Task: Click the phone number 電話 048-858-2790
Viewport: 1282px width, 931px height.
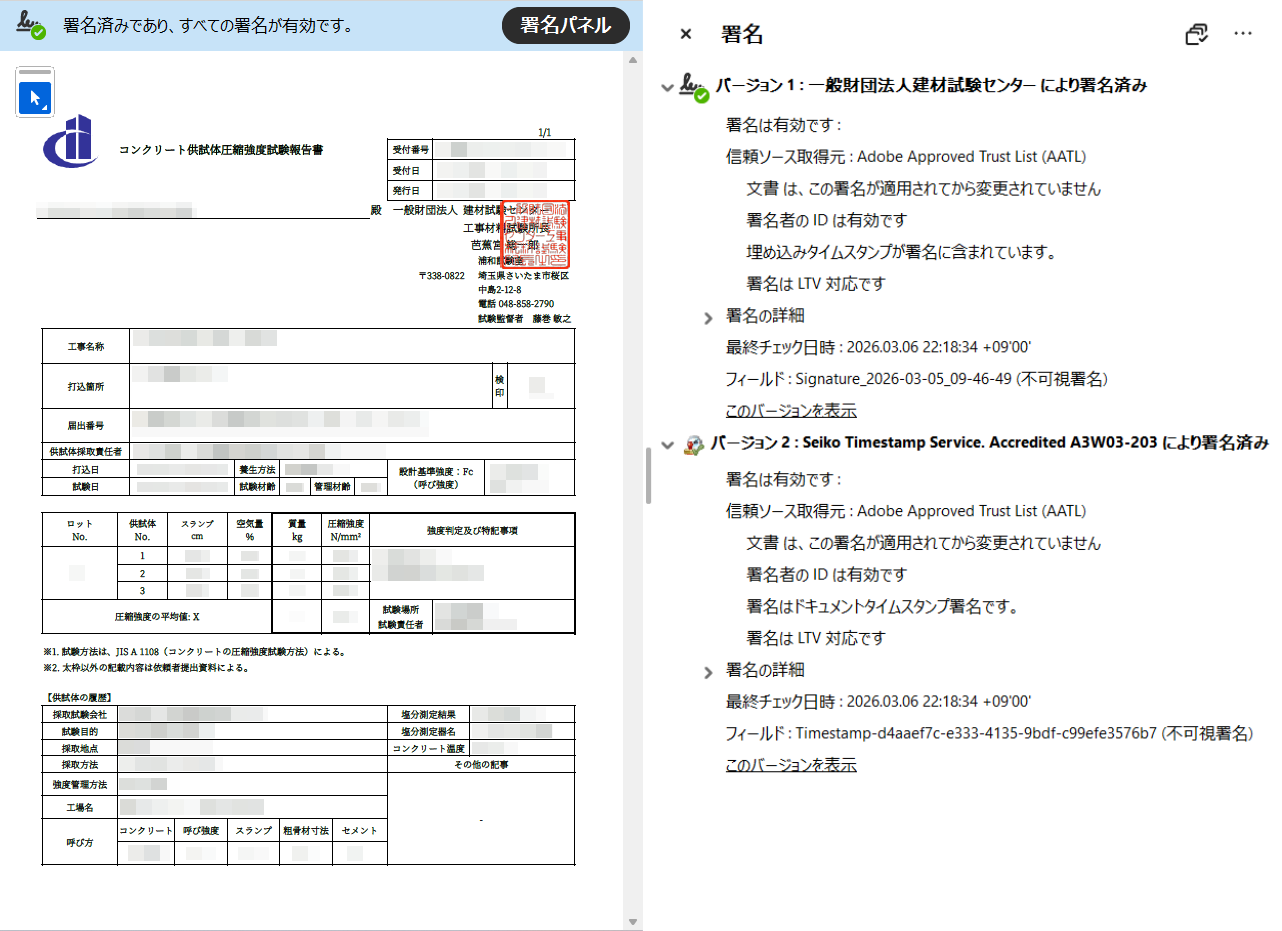Action: coord(516,304)
